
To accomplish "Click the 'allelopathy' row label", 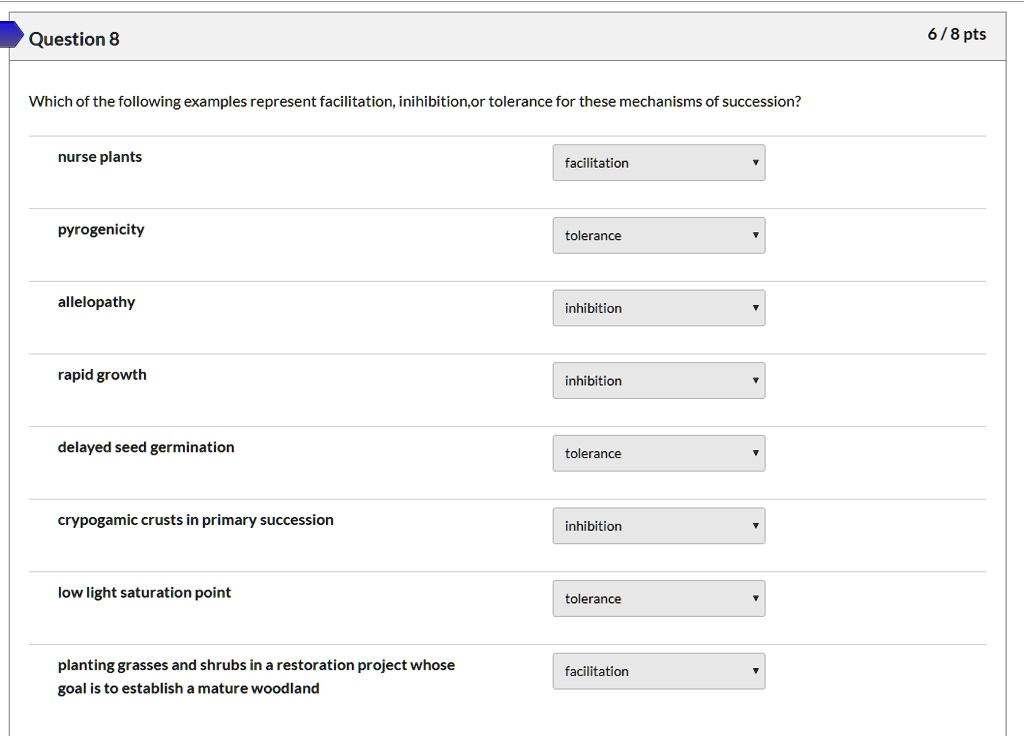I will [x=96, y=302].
